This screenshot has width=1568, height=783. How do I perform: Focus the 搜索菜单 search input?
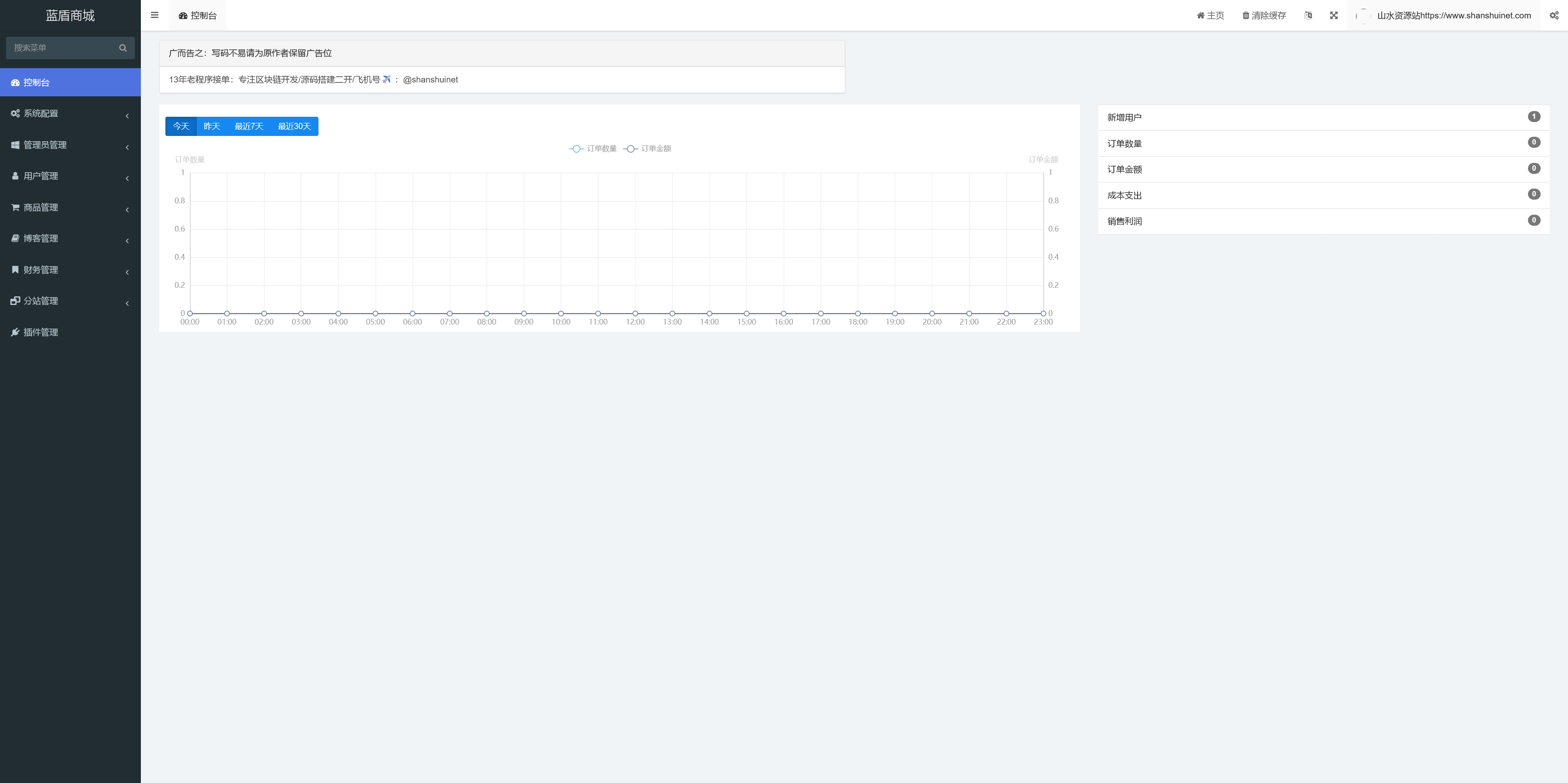tap(61, 48)
